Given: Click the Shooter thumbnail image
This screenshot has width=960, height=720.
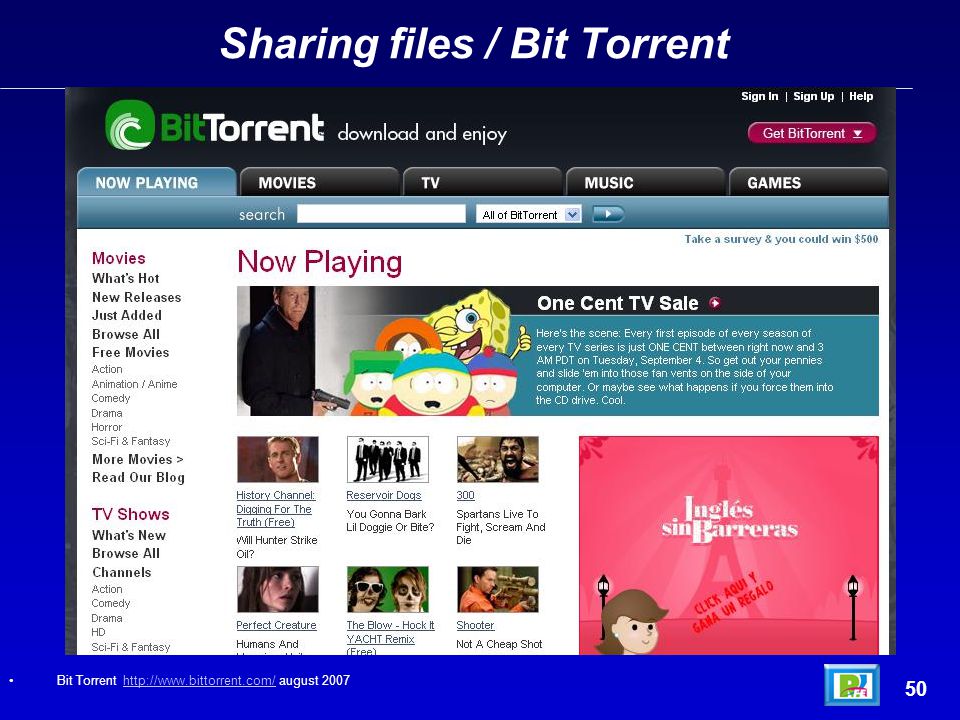Looking at the screenshot, I should (x=498, y=590).
